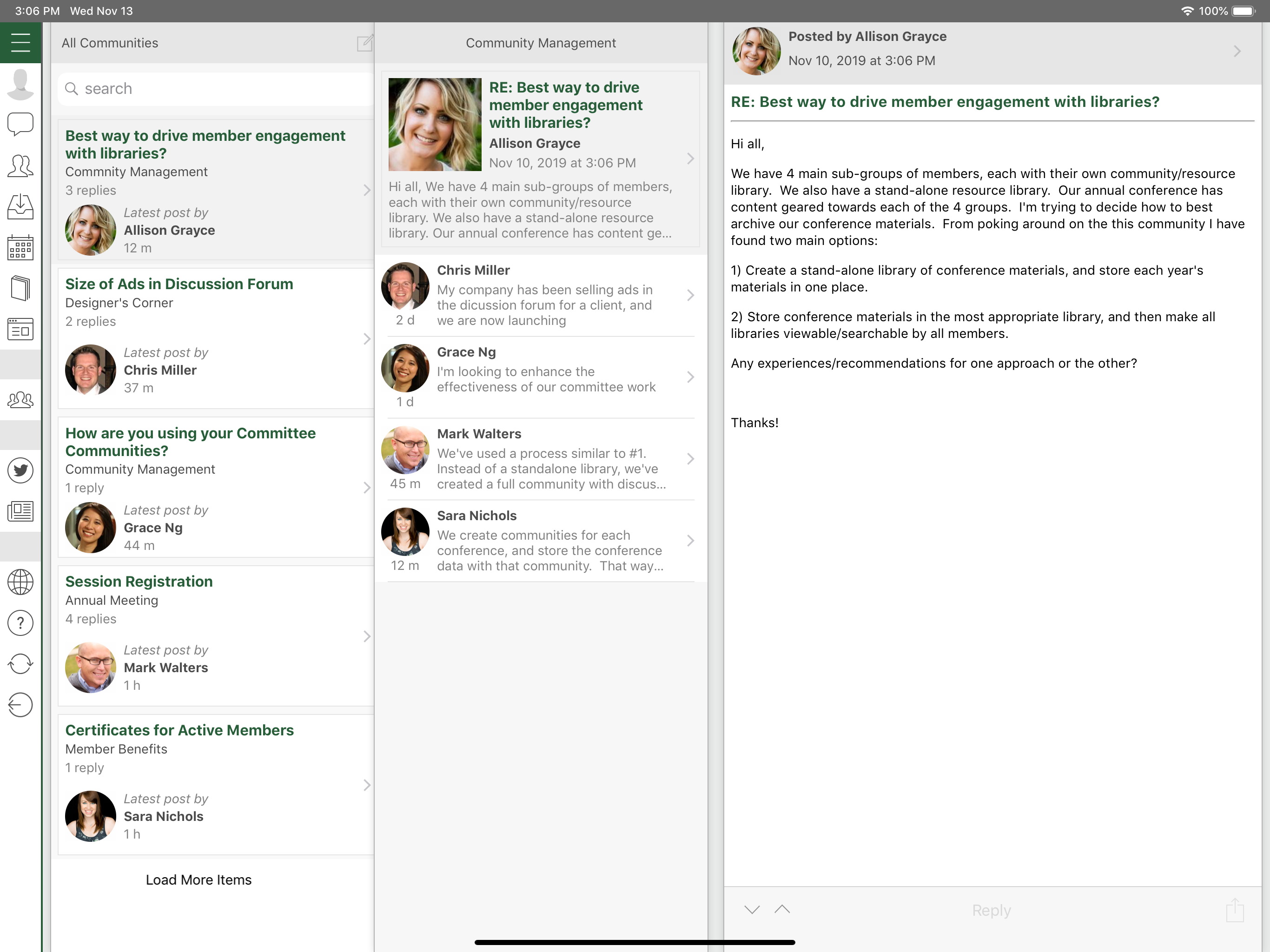Open the communities group icon
The image size is (1270, 952).
20,400
